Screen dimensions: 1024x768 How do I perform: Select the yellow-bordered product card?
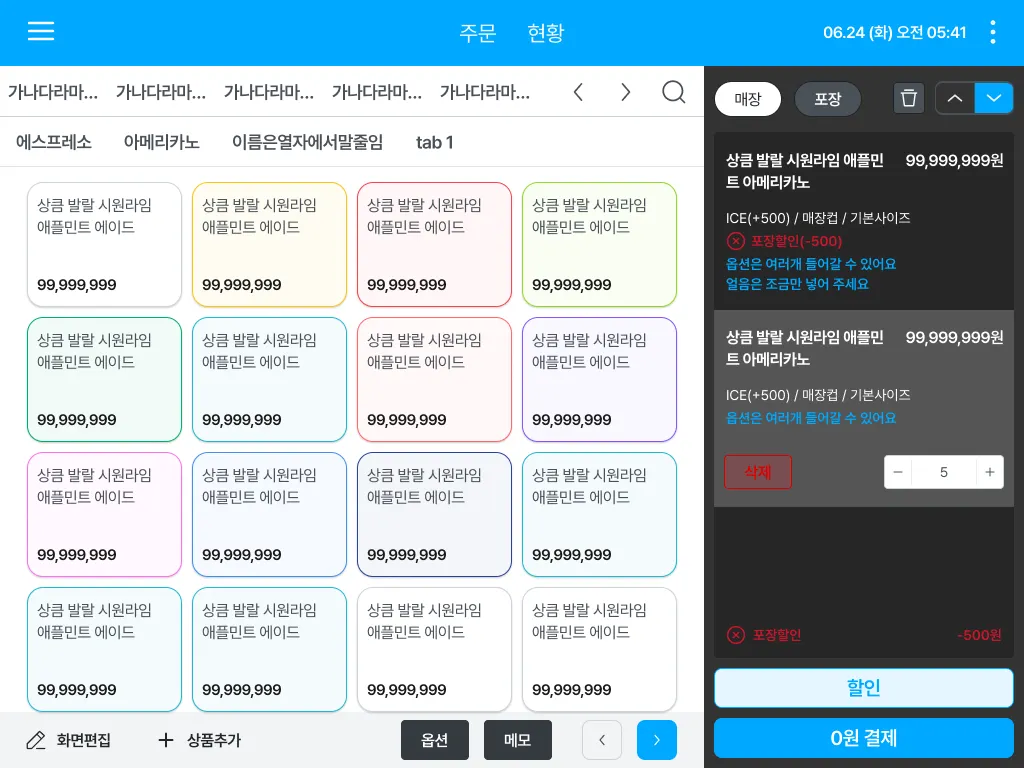(269, 244)
